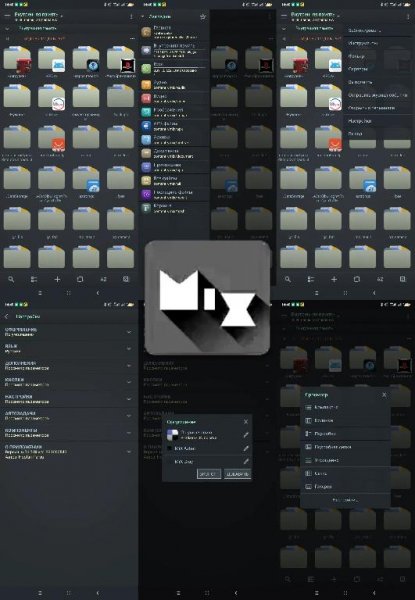
Task: Choose Фильтр in the overflow menu
Action: (378, 56)
